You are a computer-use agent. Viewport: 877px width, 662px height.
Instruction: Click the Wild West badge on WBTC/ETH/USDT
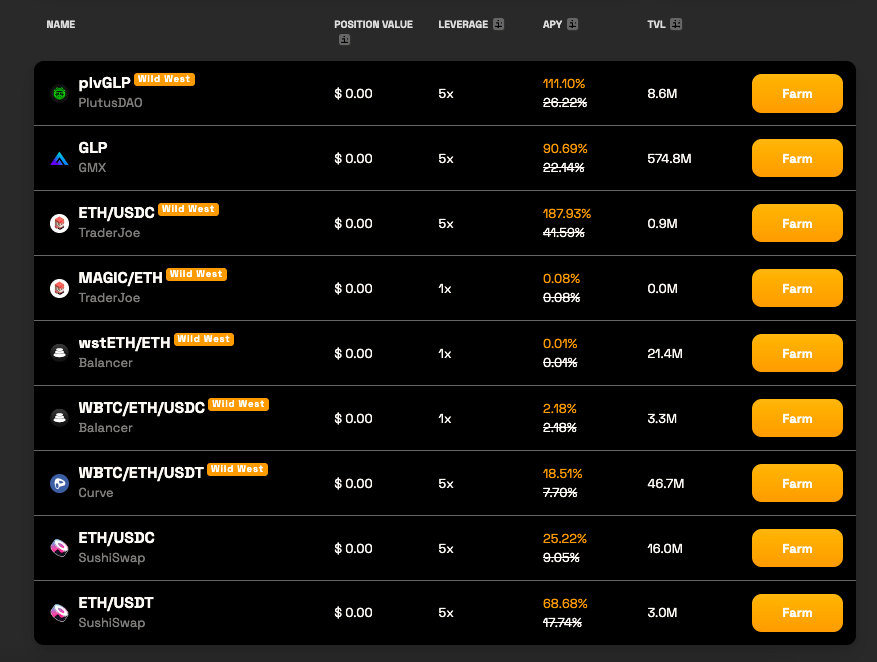(237, 469)
